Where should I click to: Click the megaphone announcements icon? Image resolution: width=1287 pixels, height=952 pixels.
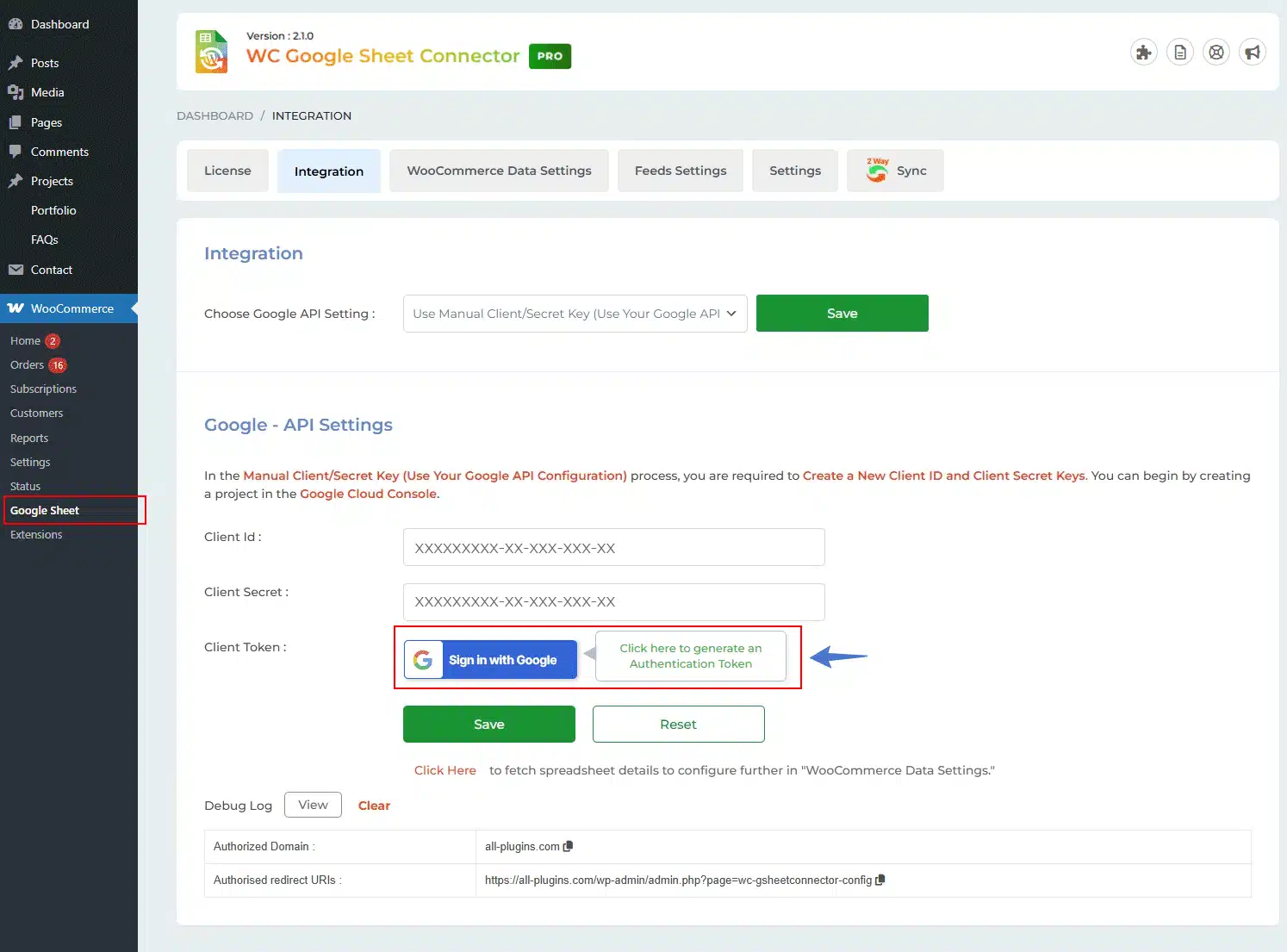click(x=1253, y=53)
